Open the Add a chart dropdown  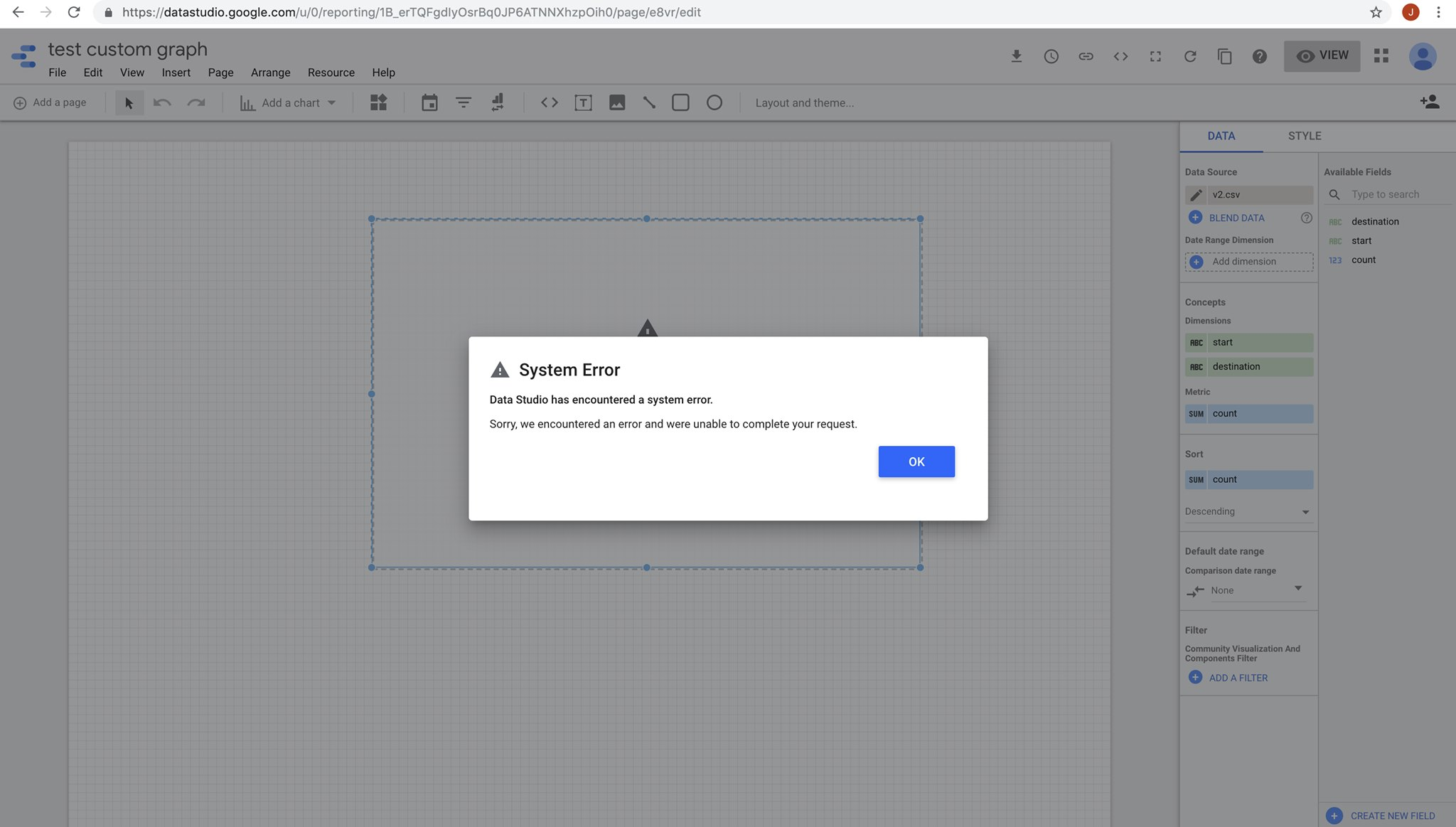click(288, 103)
